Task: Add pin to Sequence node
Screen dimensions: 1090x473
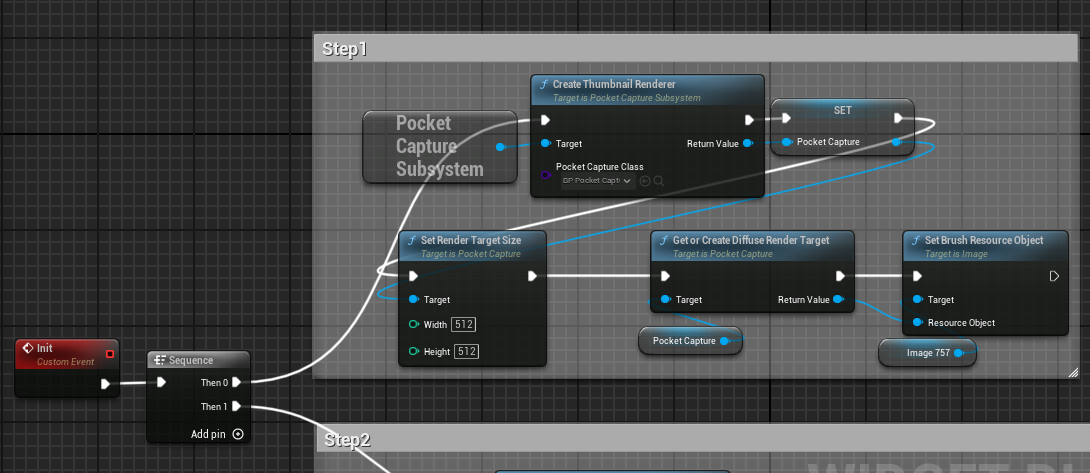Action: point(218,434)
